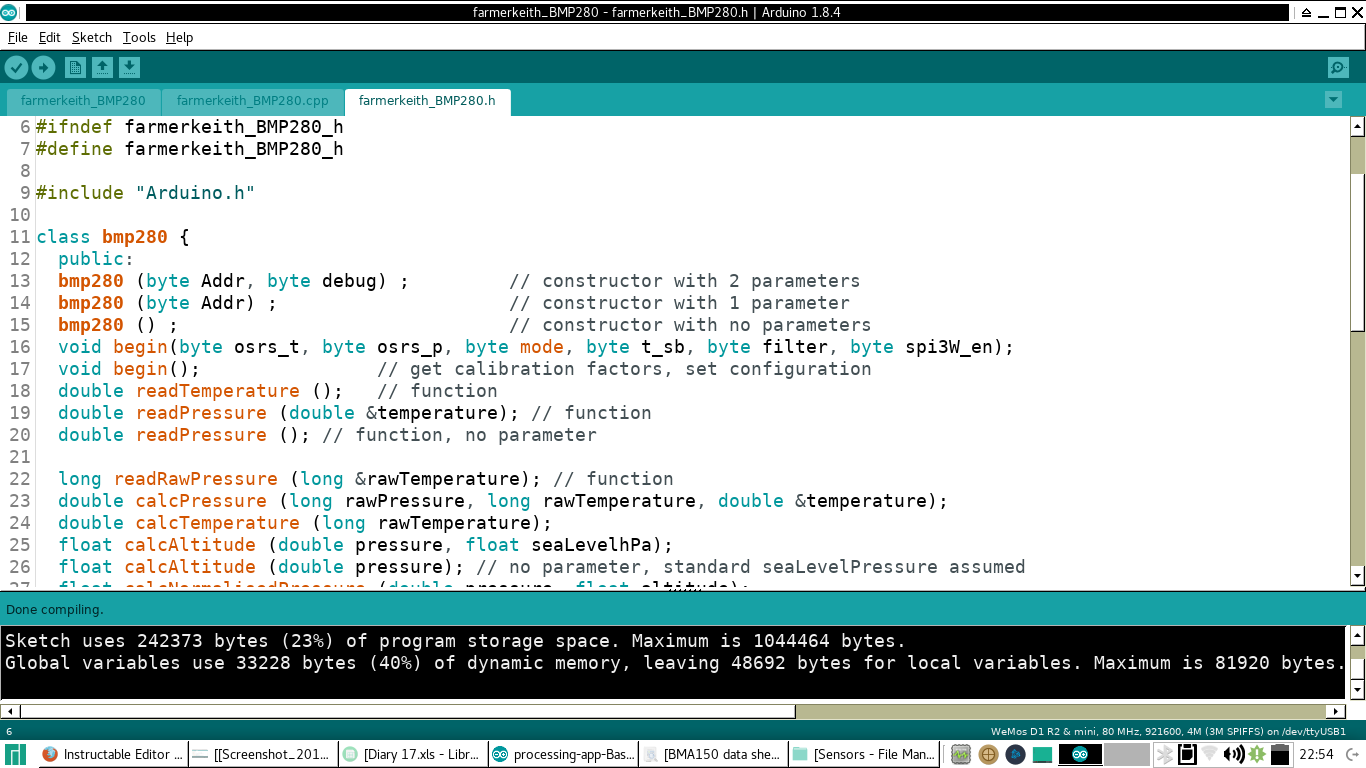
Task: Open the network signal icon in the tray
Action: tap(1208, 754)
